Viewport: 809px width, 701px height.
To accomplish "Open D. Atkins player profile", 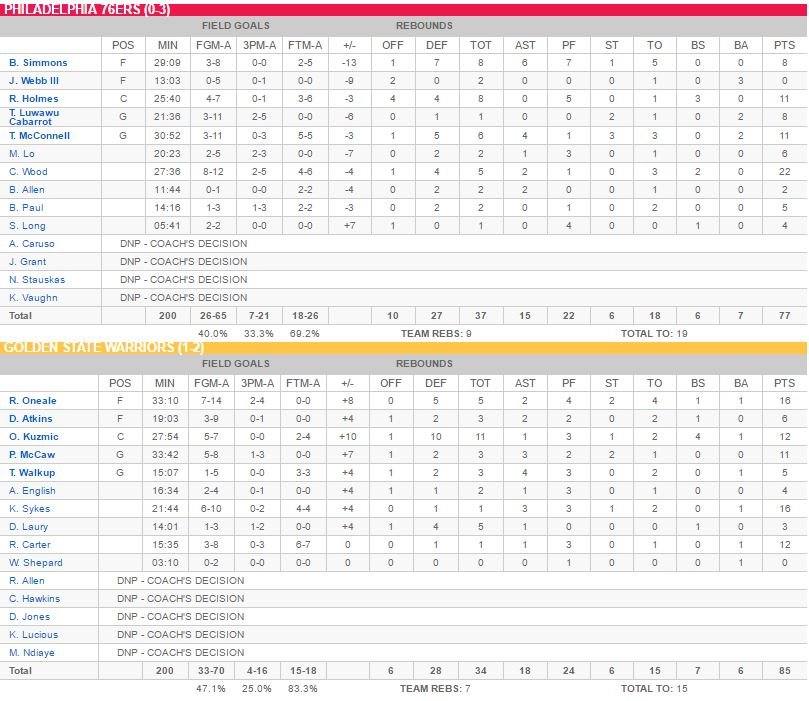I will [31, 418].
